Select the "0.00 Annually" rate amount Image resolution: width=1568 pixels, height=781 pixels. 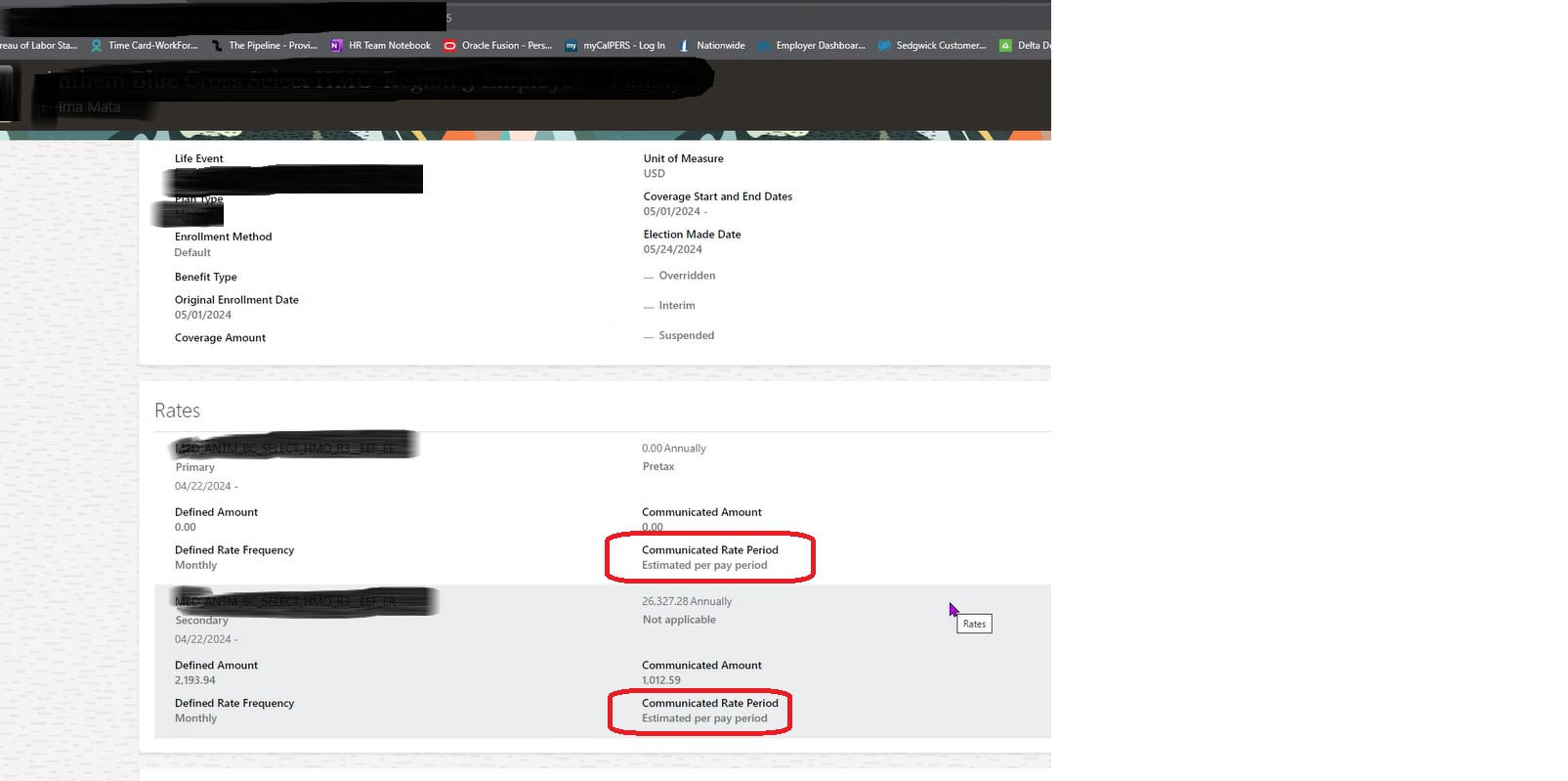[x=674, y=449]
